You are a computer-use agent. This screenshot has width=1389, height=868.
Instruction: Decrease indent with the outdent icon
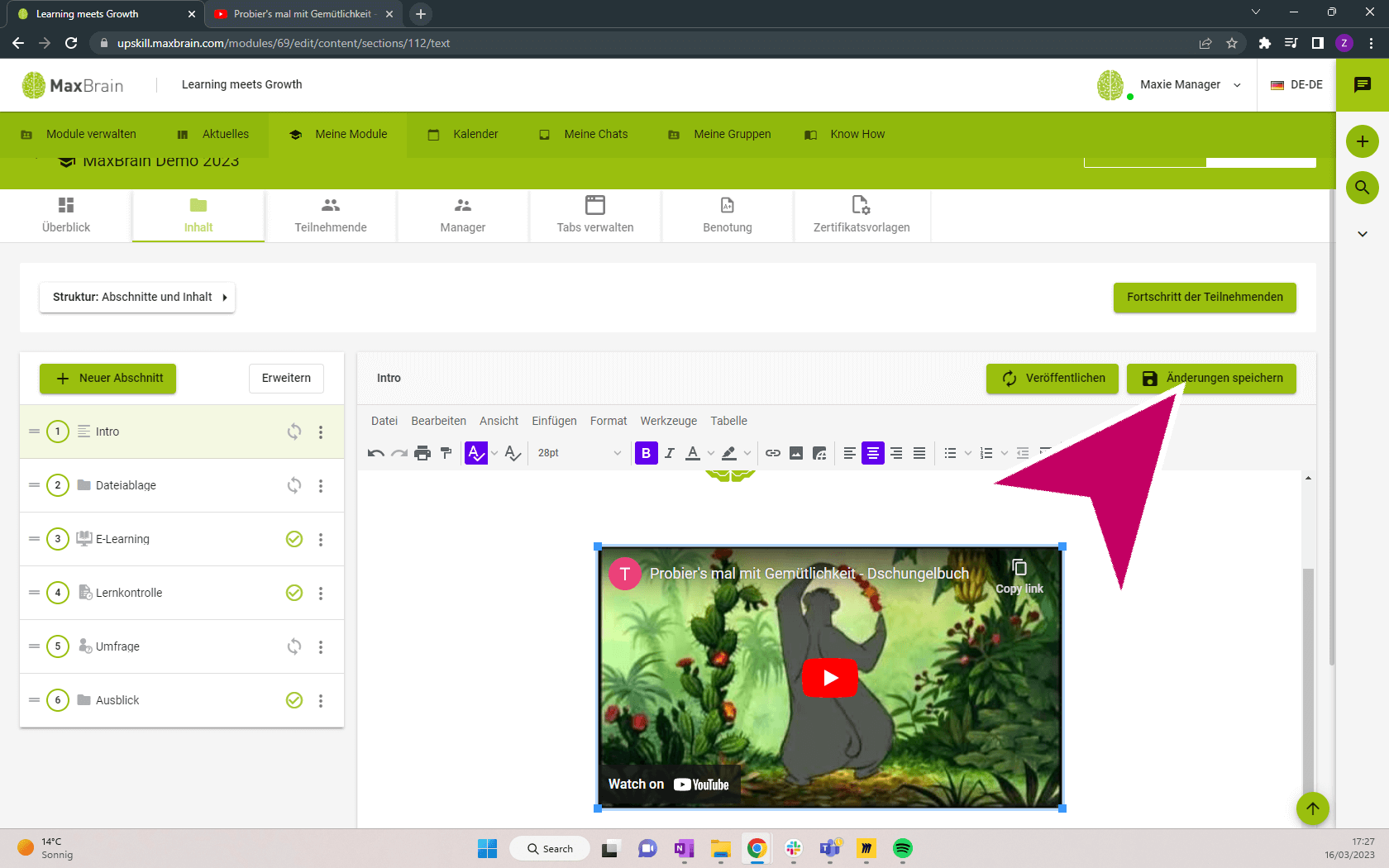click(1023, 453)
